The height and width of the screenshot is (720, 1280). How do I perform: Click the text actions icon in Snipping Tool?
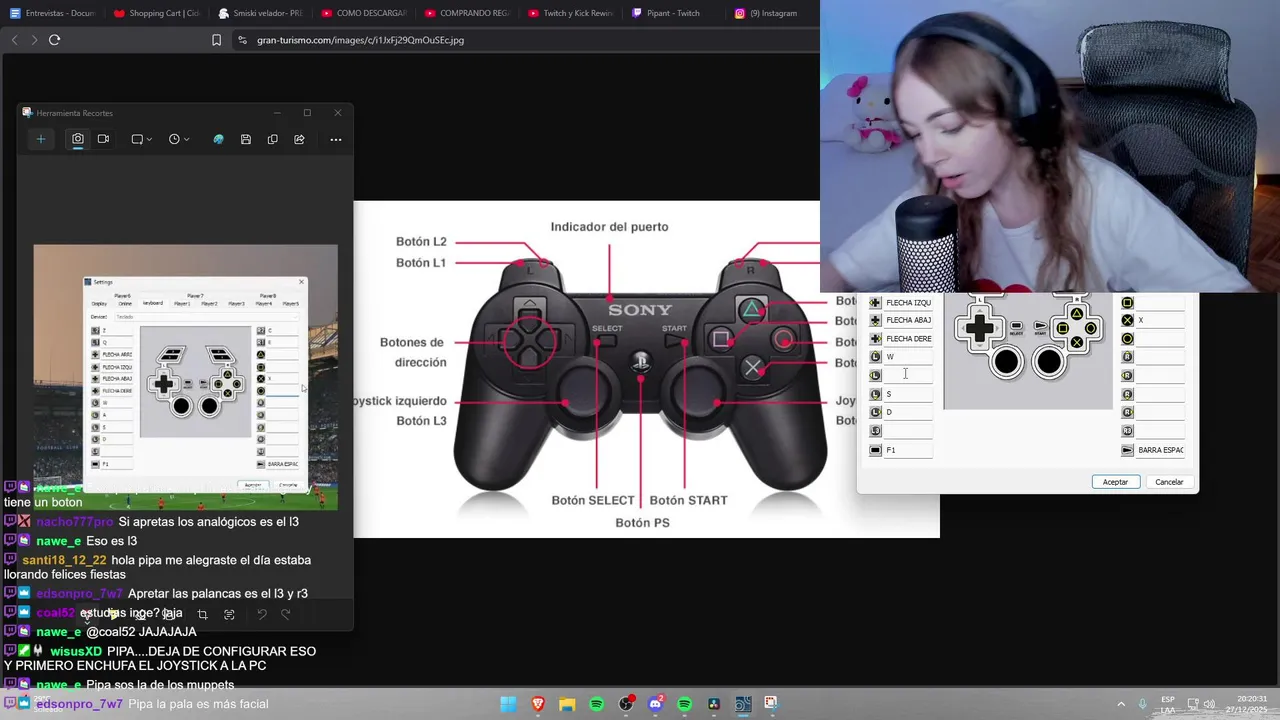point(229,614)
